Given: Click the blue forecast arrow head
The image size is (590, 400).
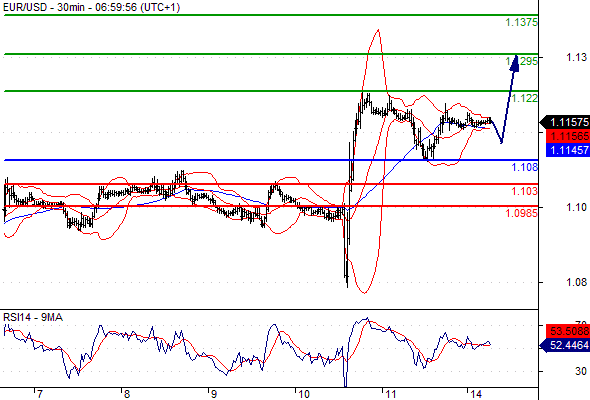Looking at the screenshot, I should pyautogui.click(x=515, y=63).
